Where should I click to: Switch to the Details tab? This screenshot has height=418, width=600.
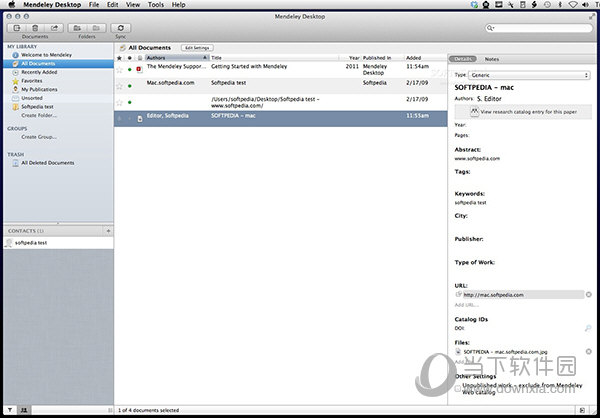463,59
